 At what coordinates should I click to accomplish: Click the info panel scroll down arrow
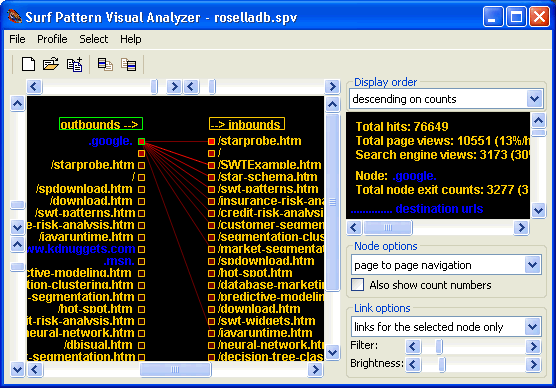click(538, 210)
